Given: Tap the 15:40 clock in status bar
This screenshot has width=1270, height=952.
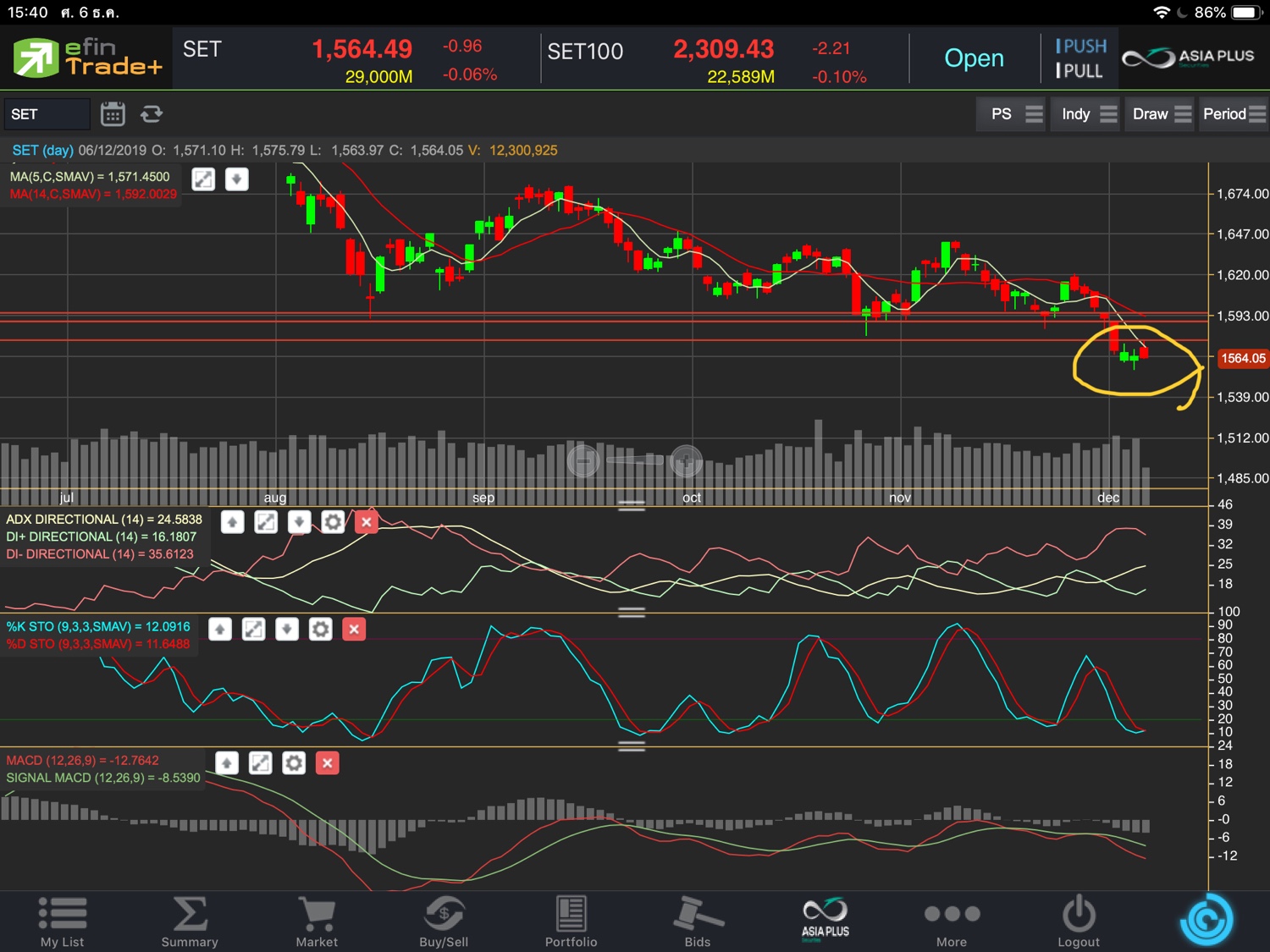Looking at the screenshot, I should (x=28, y=13).
